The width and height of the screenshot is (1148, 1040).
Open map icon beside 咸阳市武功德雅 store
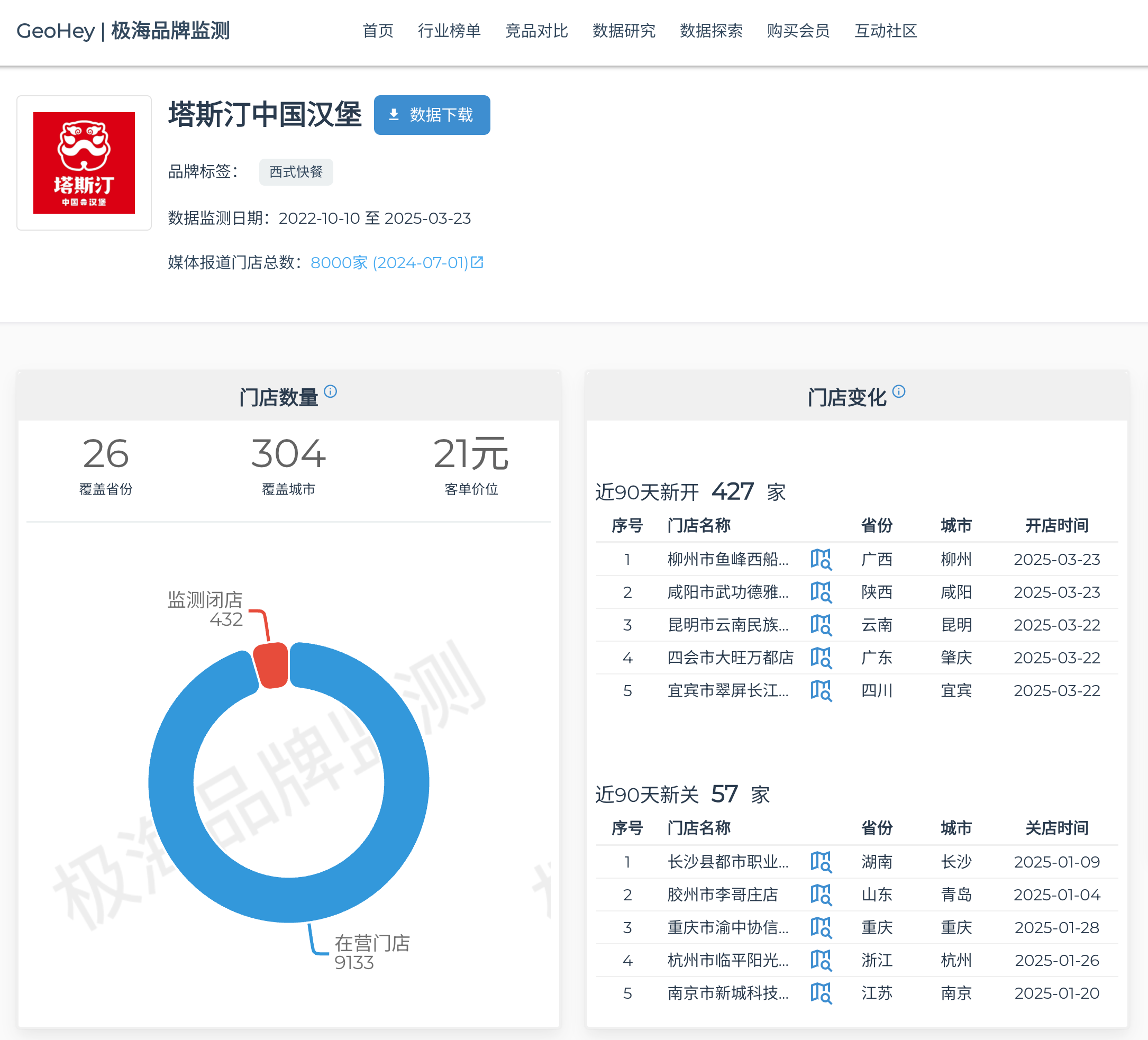[x=821, y=592]
